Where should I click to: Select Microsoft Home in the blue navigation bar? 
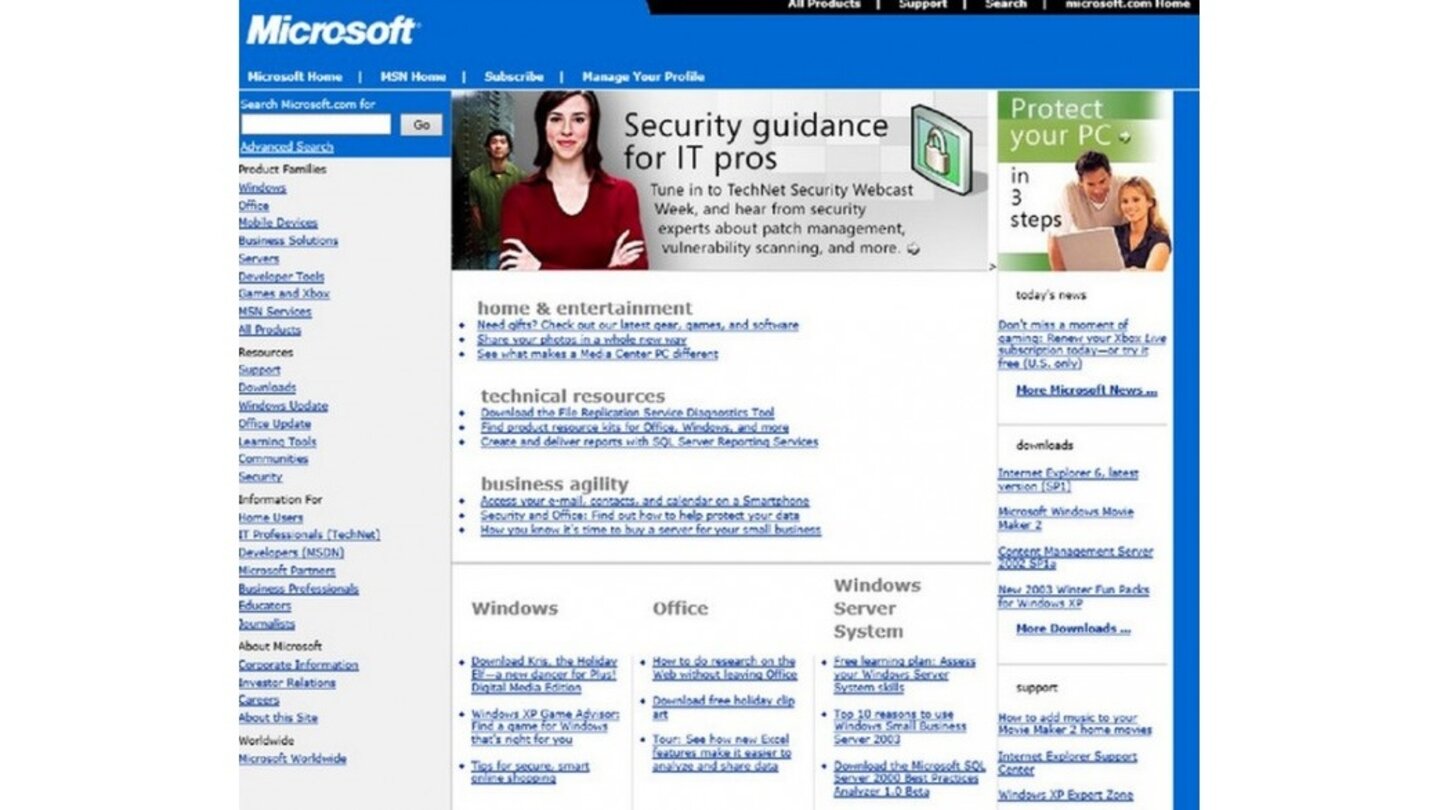pyautogui.click(x=295, y=77)
